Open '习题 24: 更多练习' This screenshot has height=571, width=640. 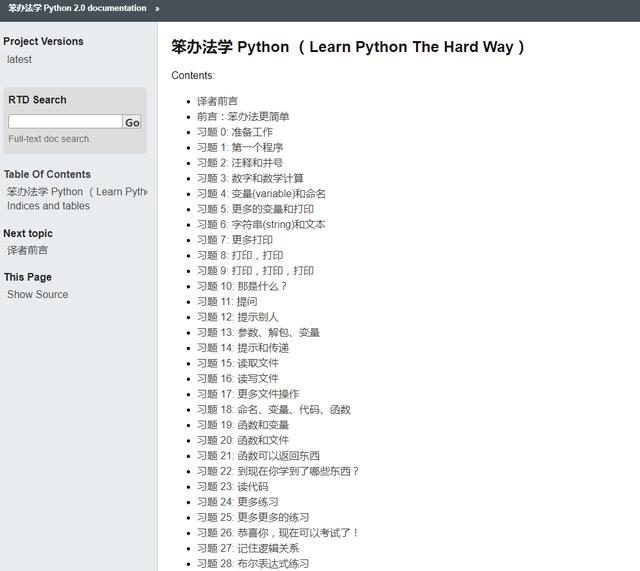(x=238, y=502)
